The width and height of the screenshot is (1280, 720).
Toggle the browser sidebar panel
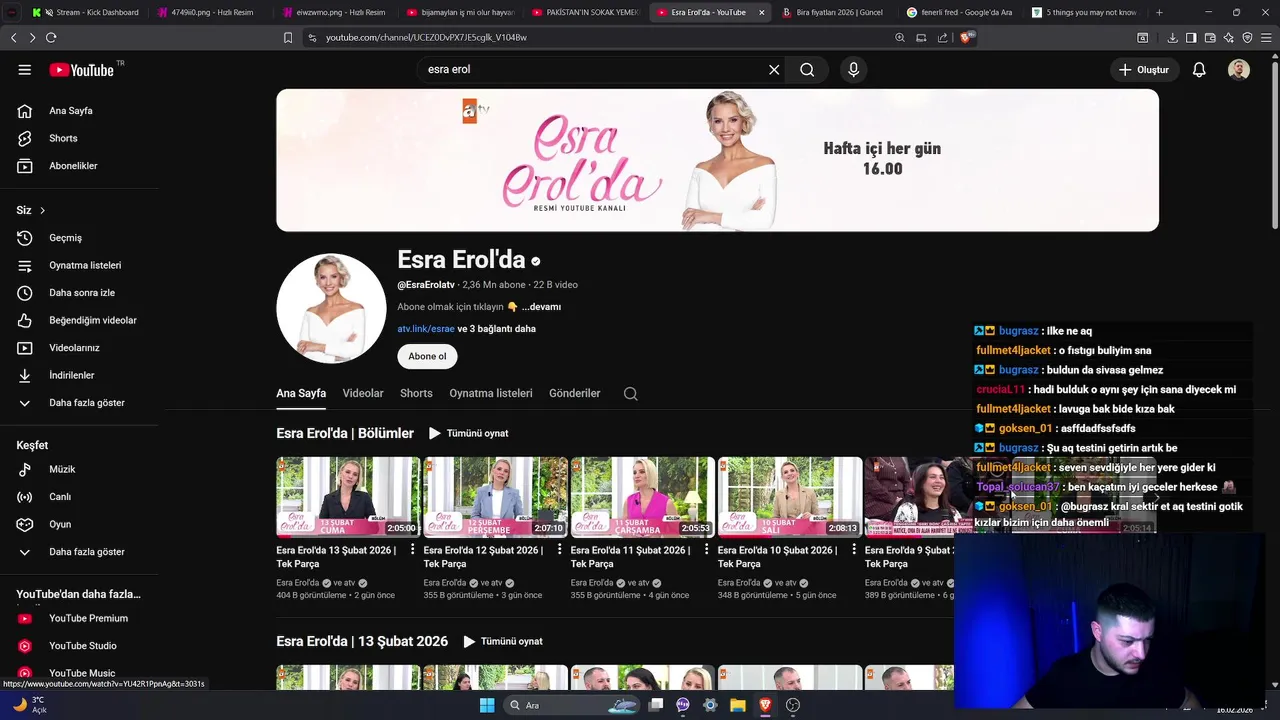[1191, 38]
